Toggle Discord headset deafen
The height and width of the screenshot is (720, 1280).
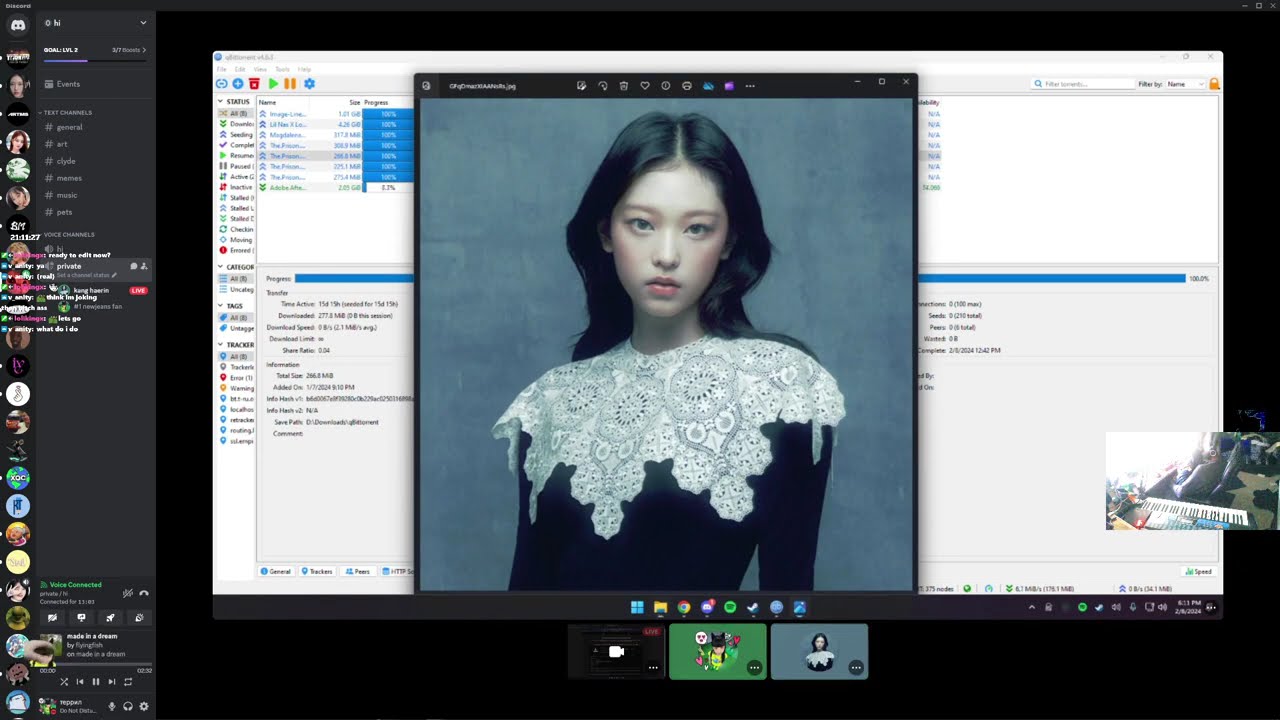[128, 706]
